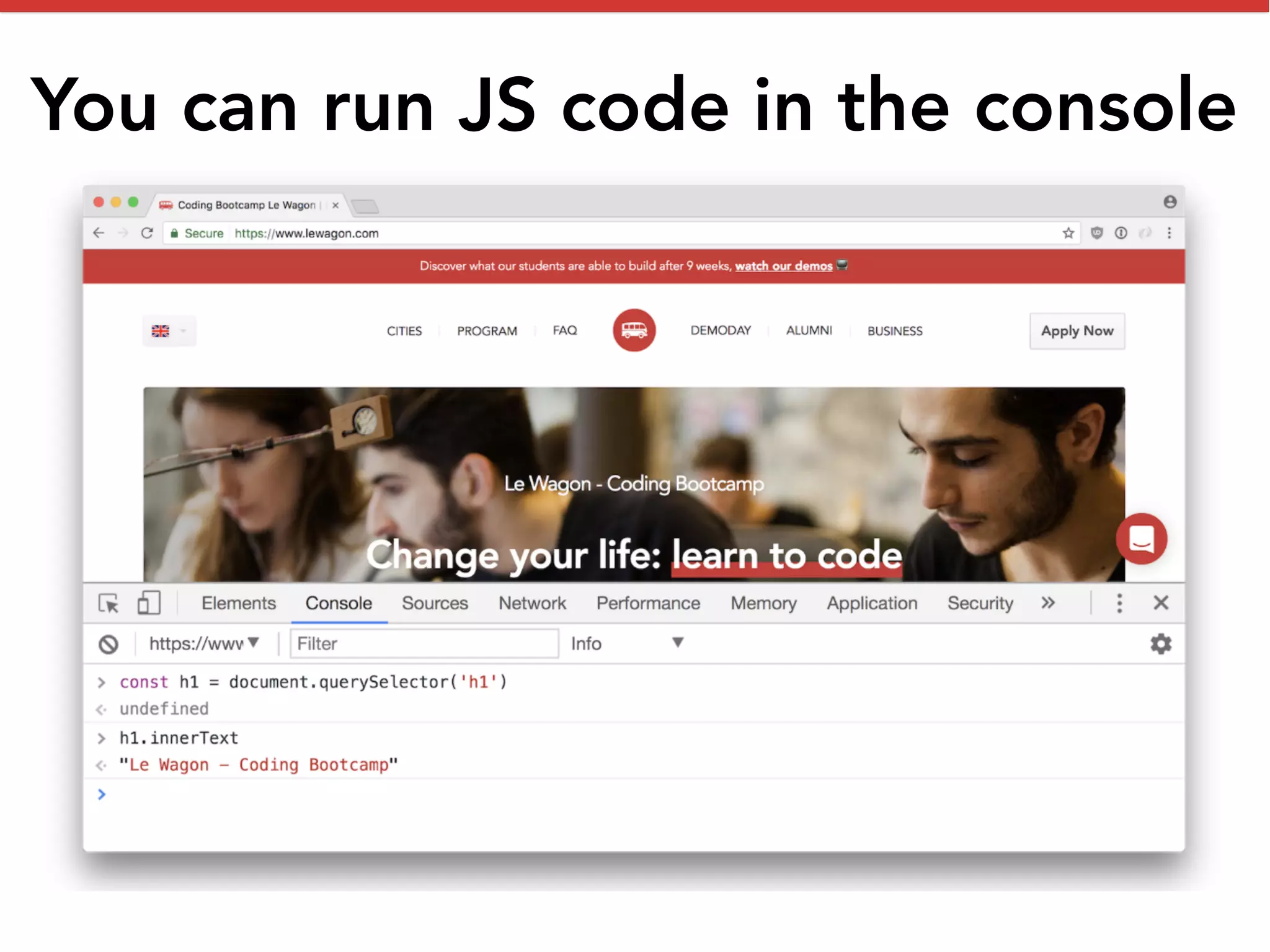Open the Security tab
This screenshot has width=1270, height=952.
point(980,603)
